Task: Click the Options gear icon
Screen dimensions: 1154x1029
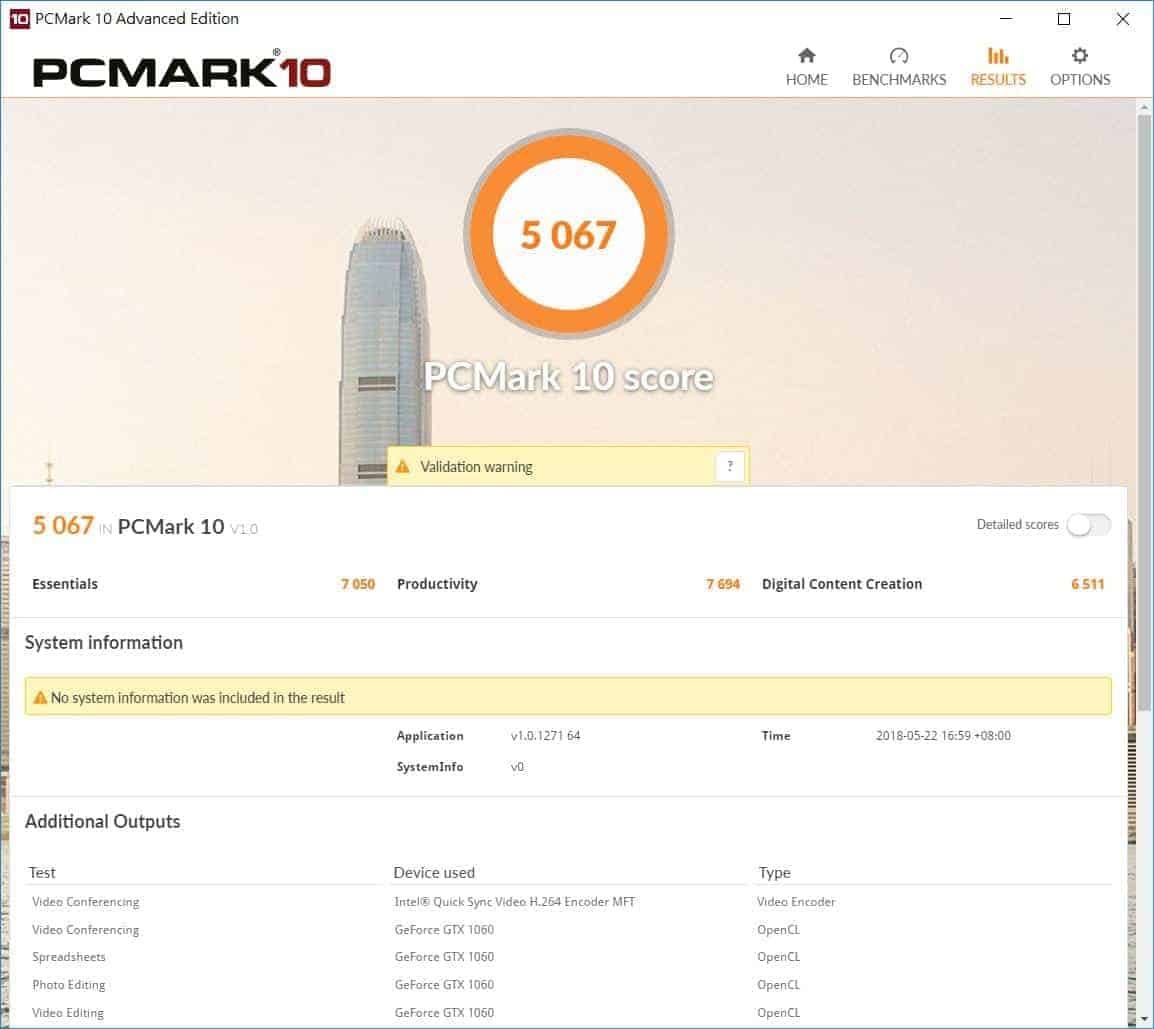Action: [x=1080, y=55]
